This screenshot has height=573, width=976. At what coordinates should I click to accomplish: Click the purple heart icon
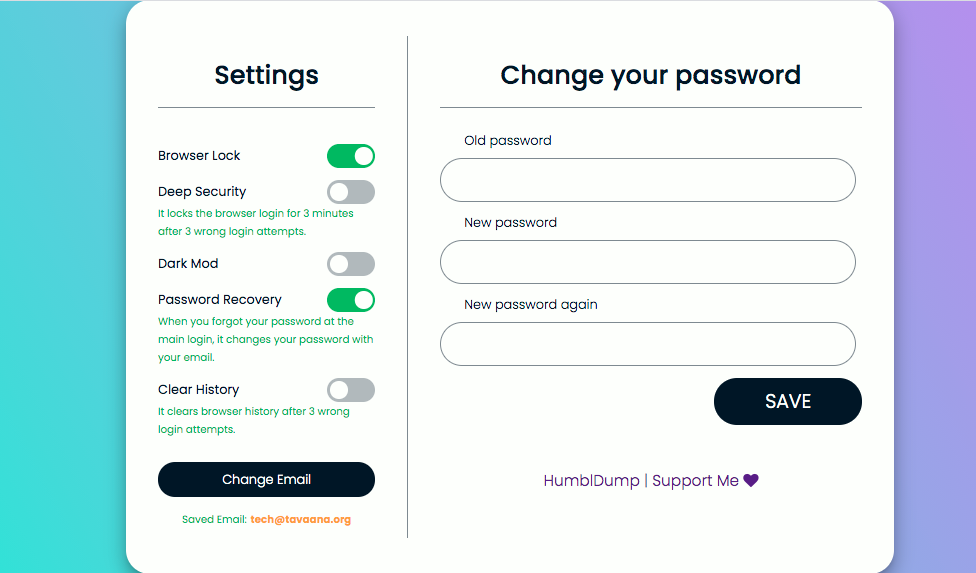click(751, 481)
